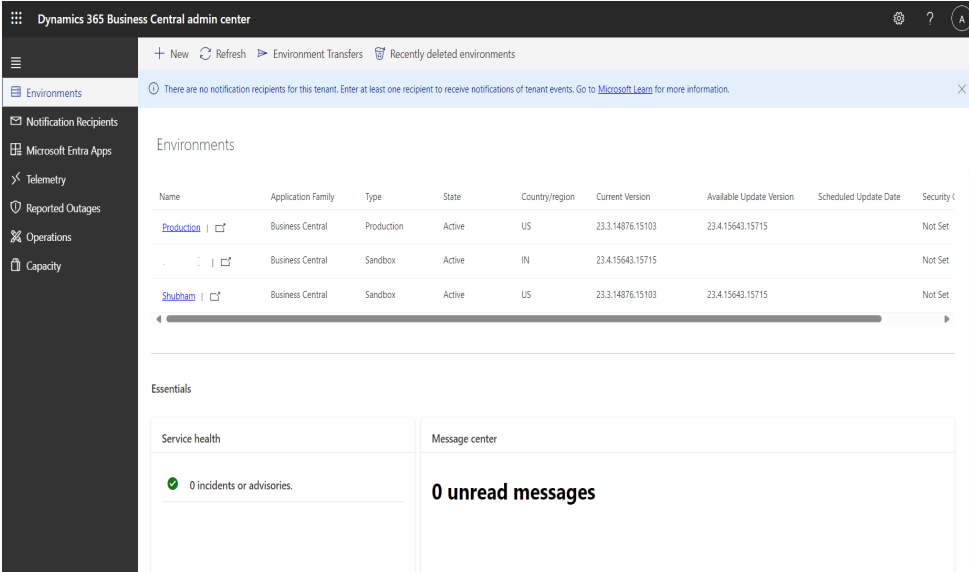The image size is (969, 572).
Task: Open the Production environment link
Action: pyautogui.click(x=181, y=227)
